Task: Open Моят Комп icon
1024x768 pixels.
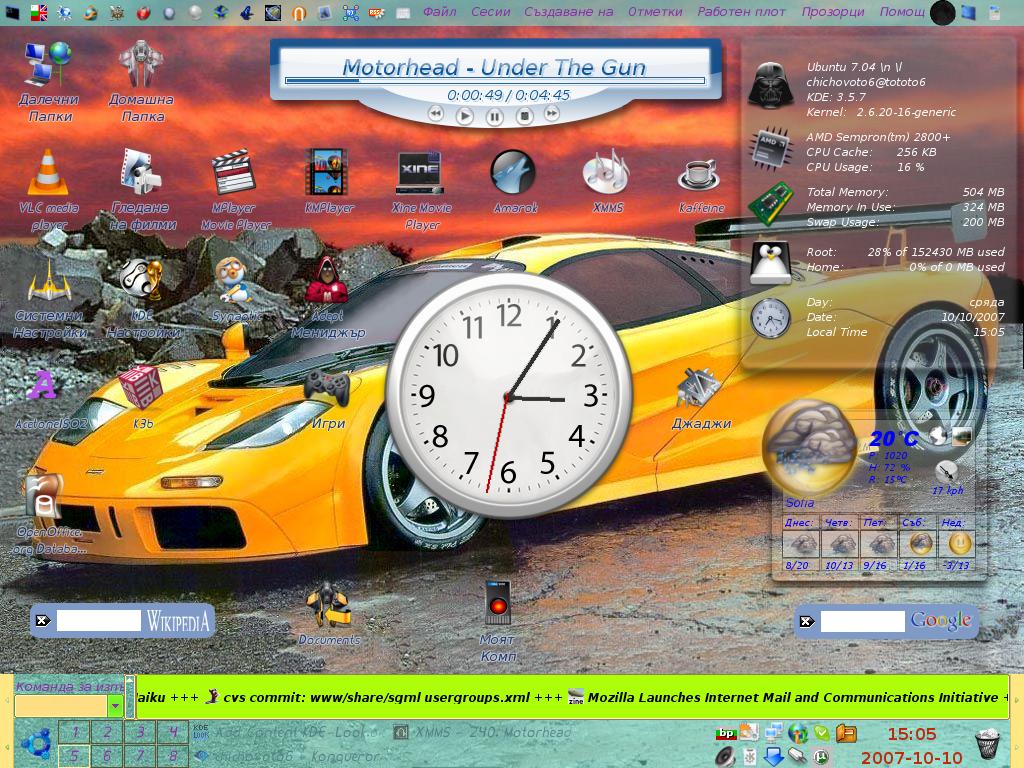Action: [x=498, y=602]
